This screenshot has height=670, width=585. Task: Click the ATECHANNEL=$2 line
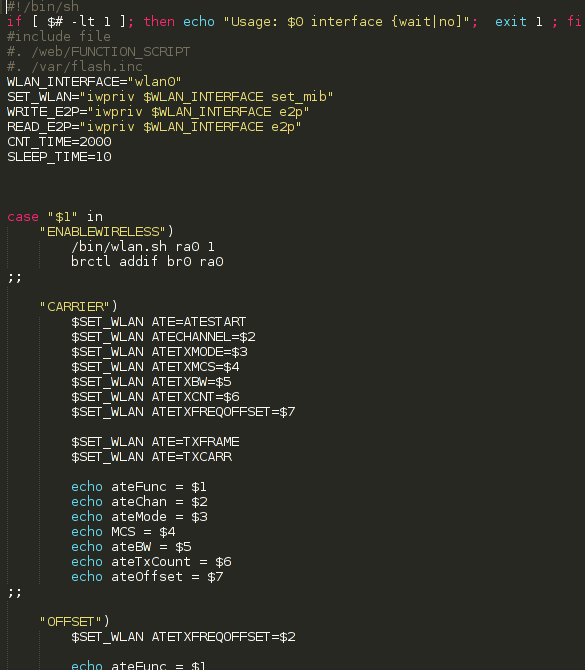[x=163, y=337]
